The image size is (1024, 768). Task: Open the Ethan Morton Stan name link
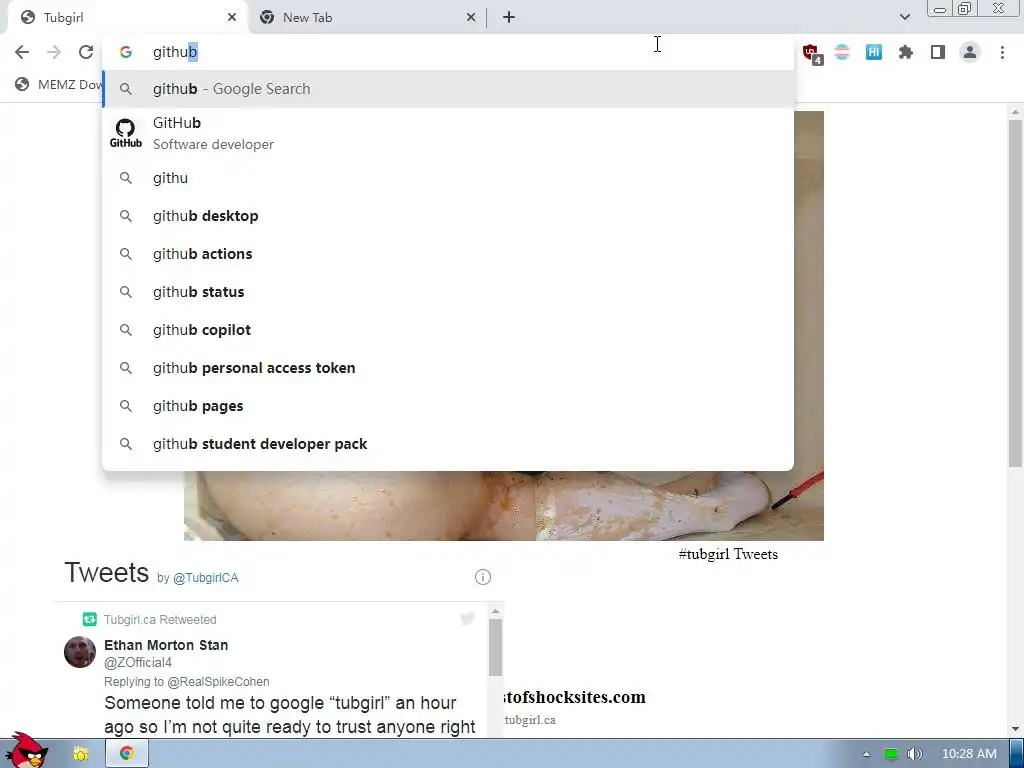pos(166,645)
